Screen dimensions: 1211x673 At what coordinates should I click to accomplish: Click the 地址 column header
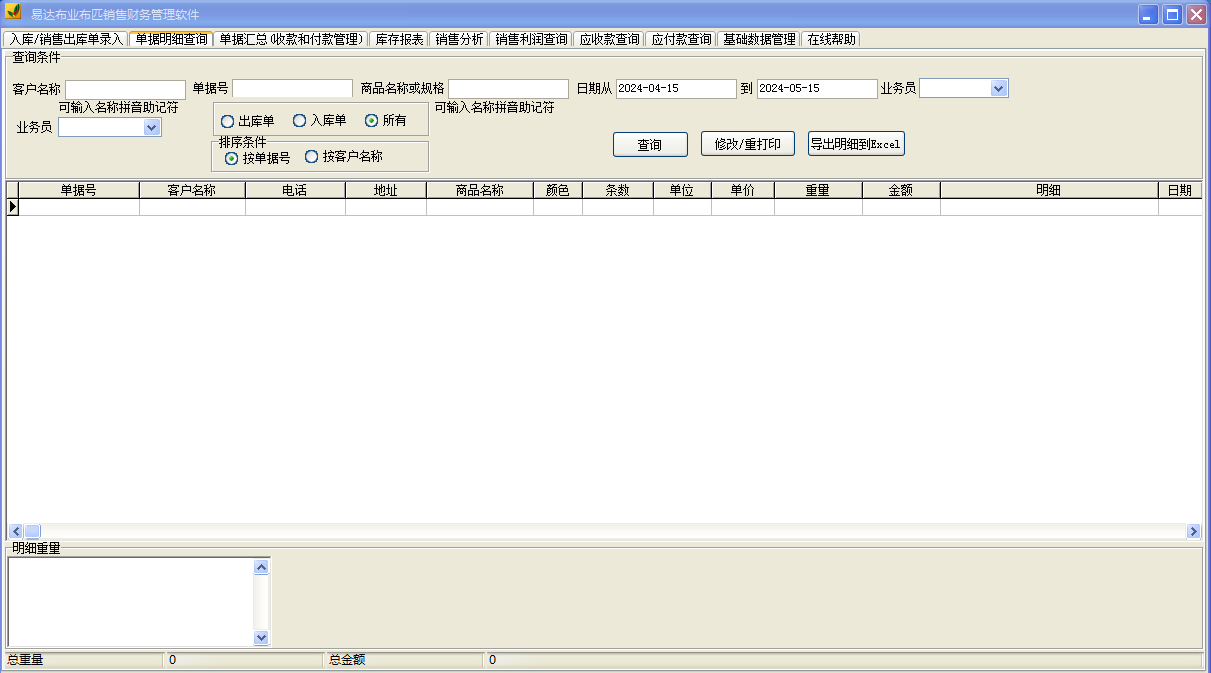pos(386,190)
